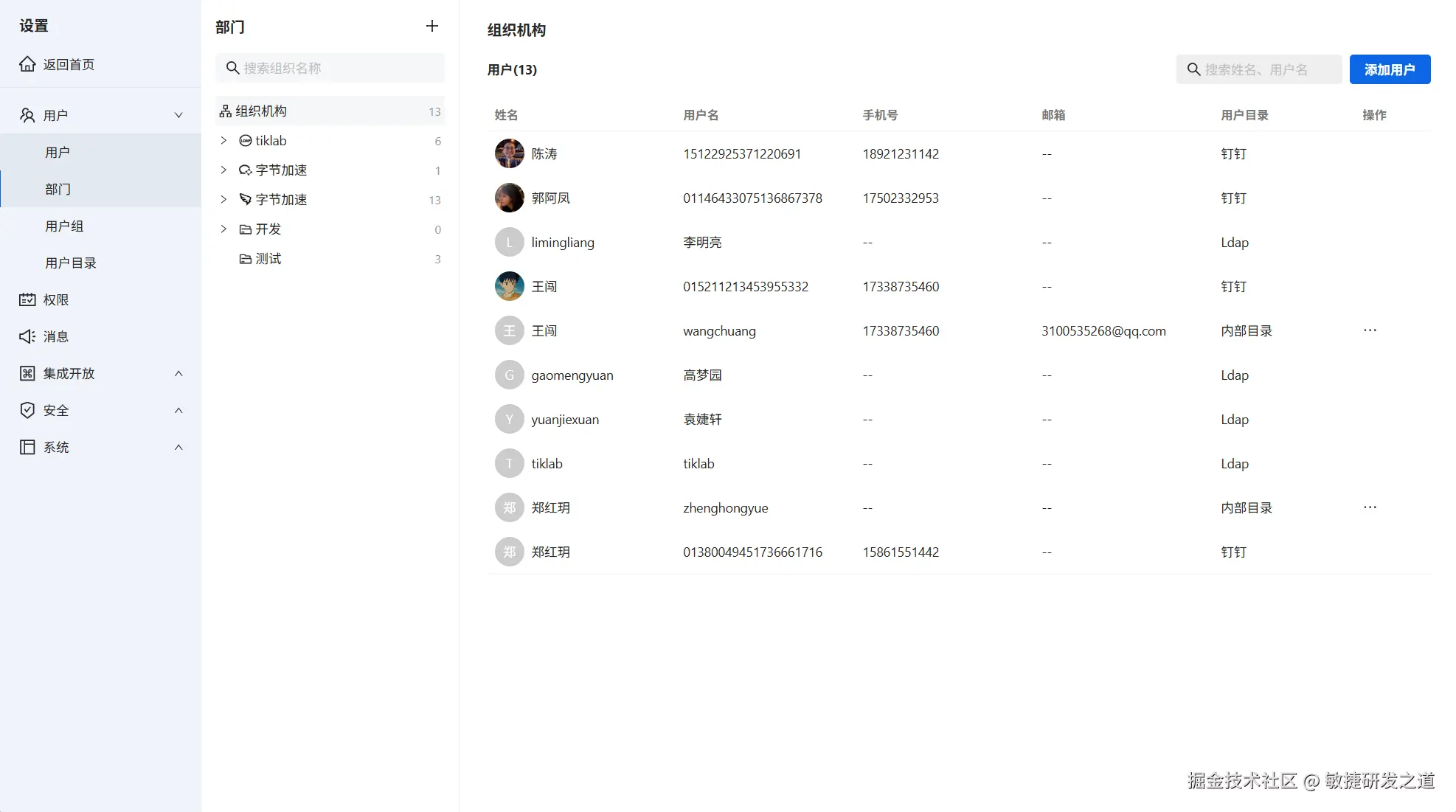Collapse the 用户 sidebar section chevron
The image size is (1456, 812).
click(x=178, y=115)
